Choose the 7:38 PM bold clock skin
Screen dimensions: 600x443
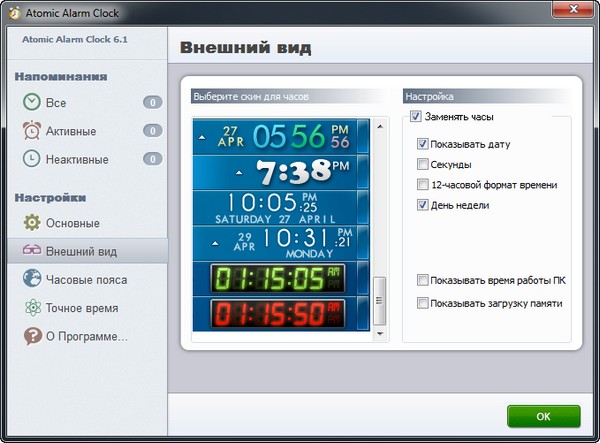click(x=277, y=172)
